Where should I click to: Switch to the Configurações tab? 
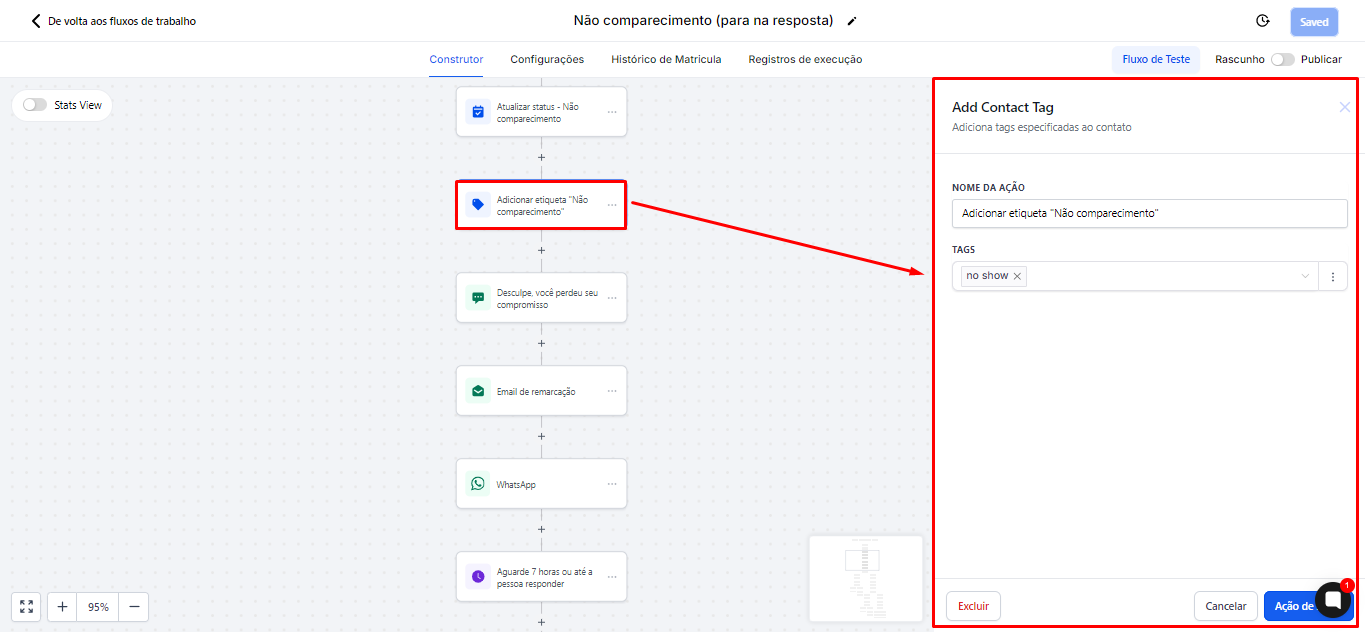coord(547,59)
